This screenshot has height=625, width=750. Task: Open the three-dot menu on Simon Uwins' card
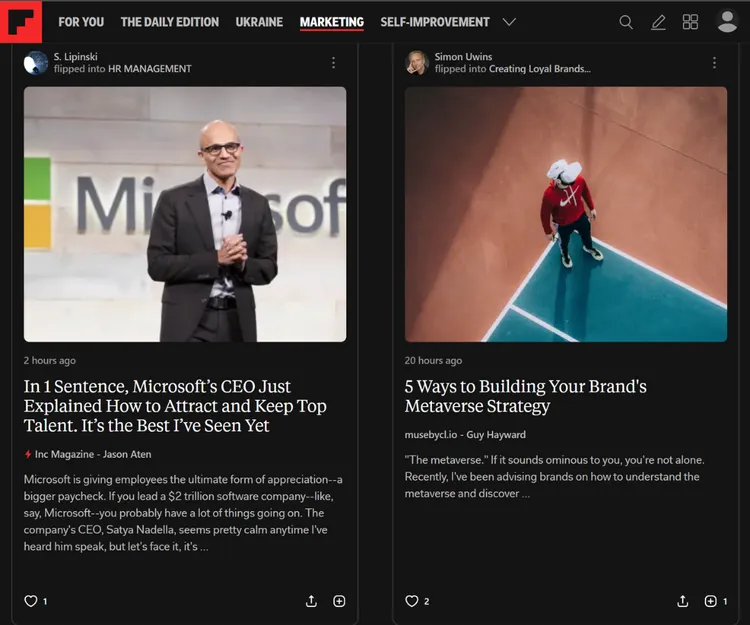[x=714, y=63]
